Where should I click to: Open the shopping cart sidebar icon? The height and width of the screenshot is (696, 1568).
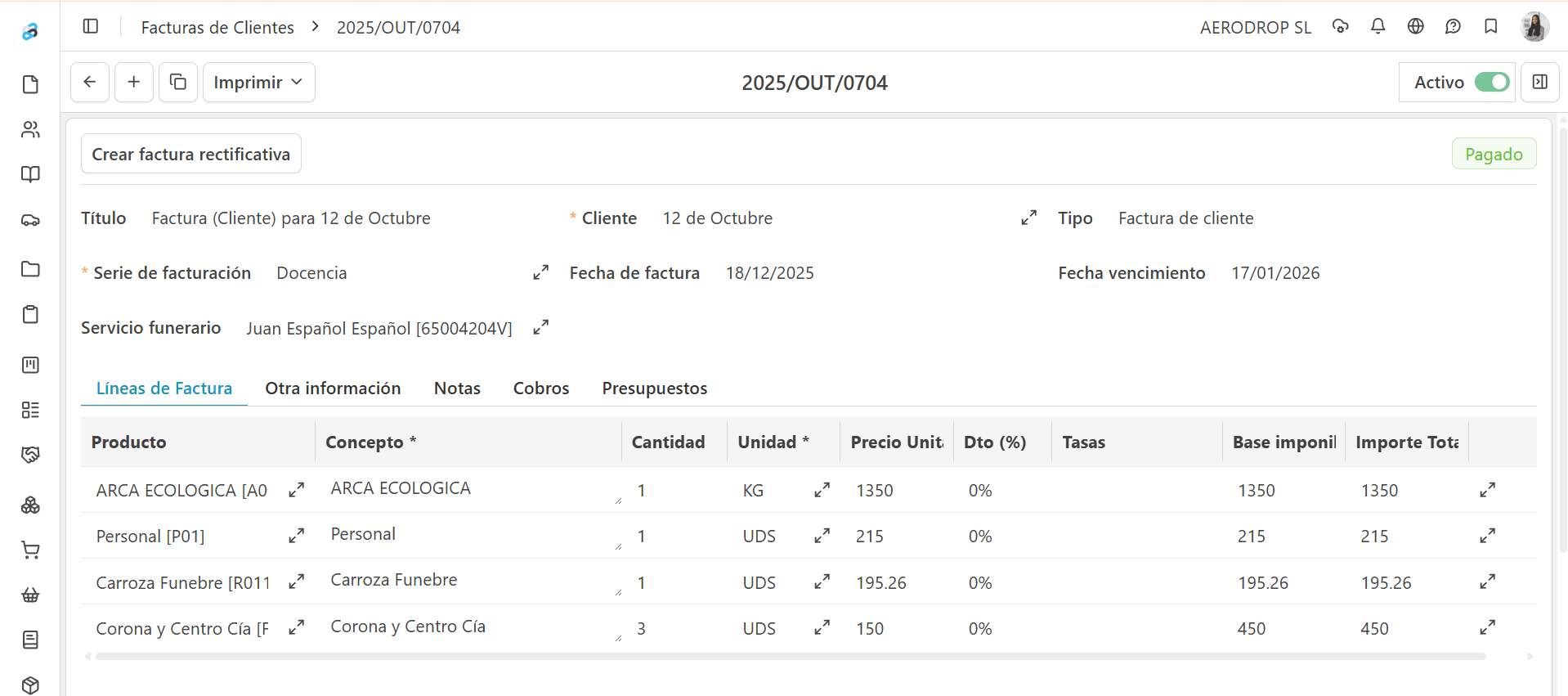(x=30, y=550)
